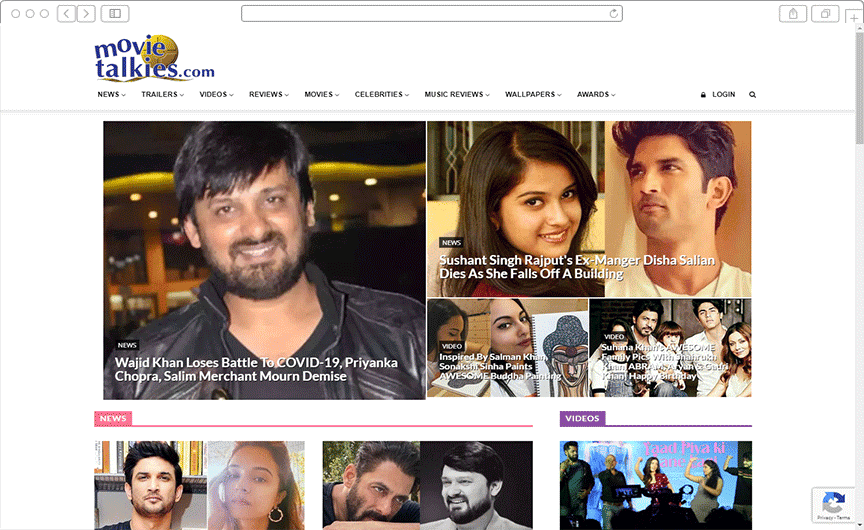Click the browser share icon
Viewport: 864px width, 530px height.
(793, 13)
